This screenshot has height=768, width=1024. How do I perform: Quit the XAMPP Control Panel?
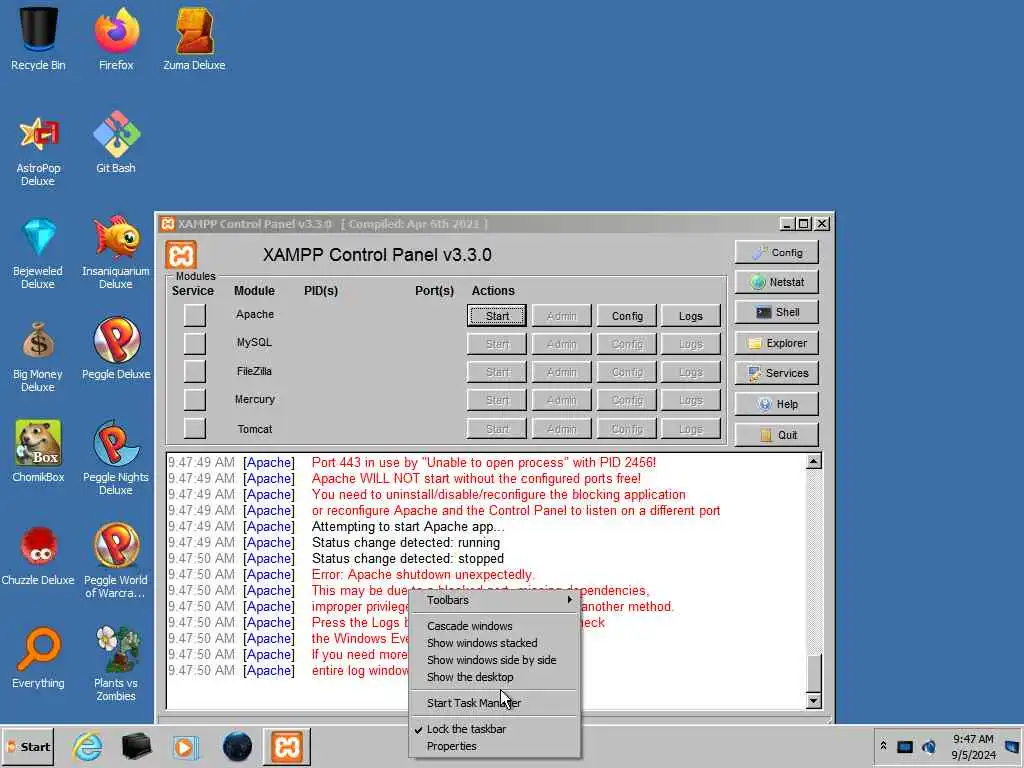point(776,435)
